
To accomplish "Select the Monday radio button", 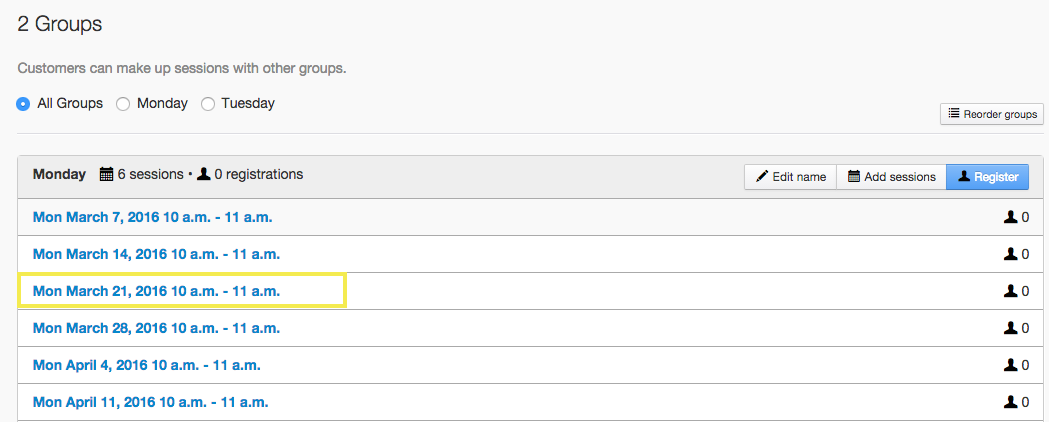I will [x=123, y=104].
